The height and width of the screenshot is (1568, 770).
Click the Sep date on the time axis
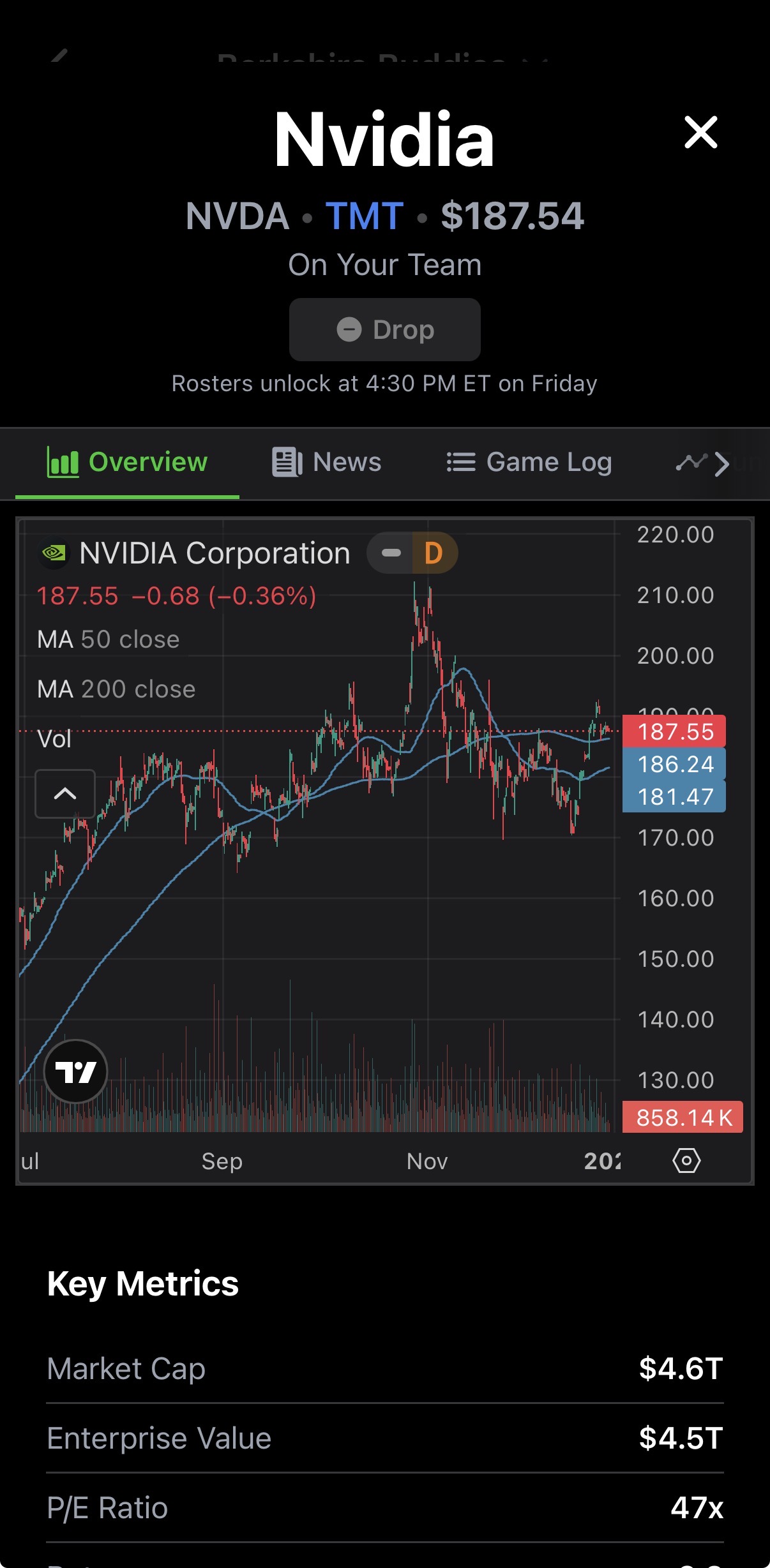tap(222, 1161)
